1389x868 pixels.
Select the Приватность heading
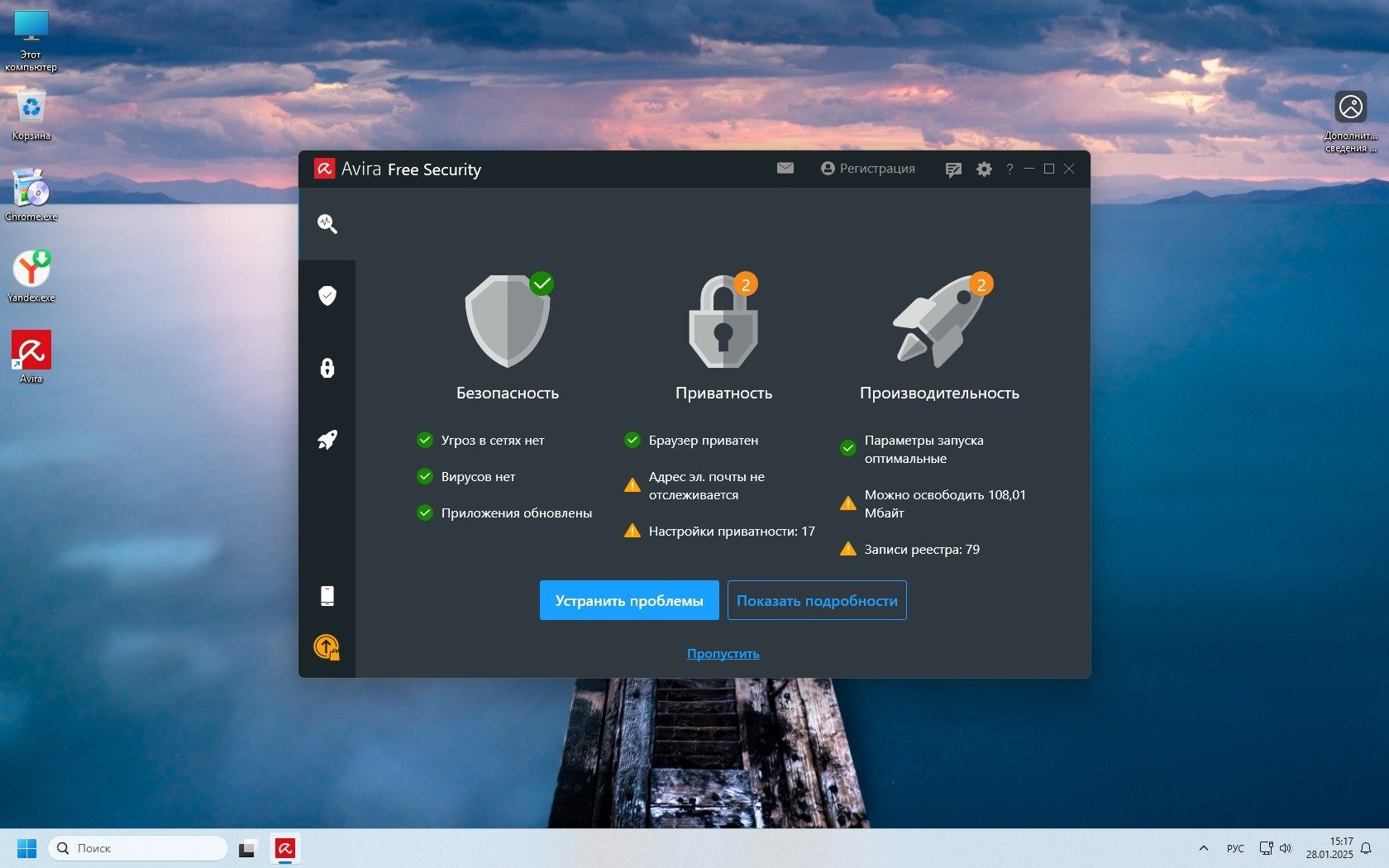723,393
